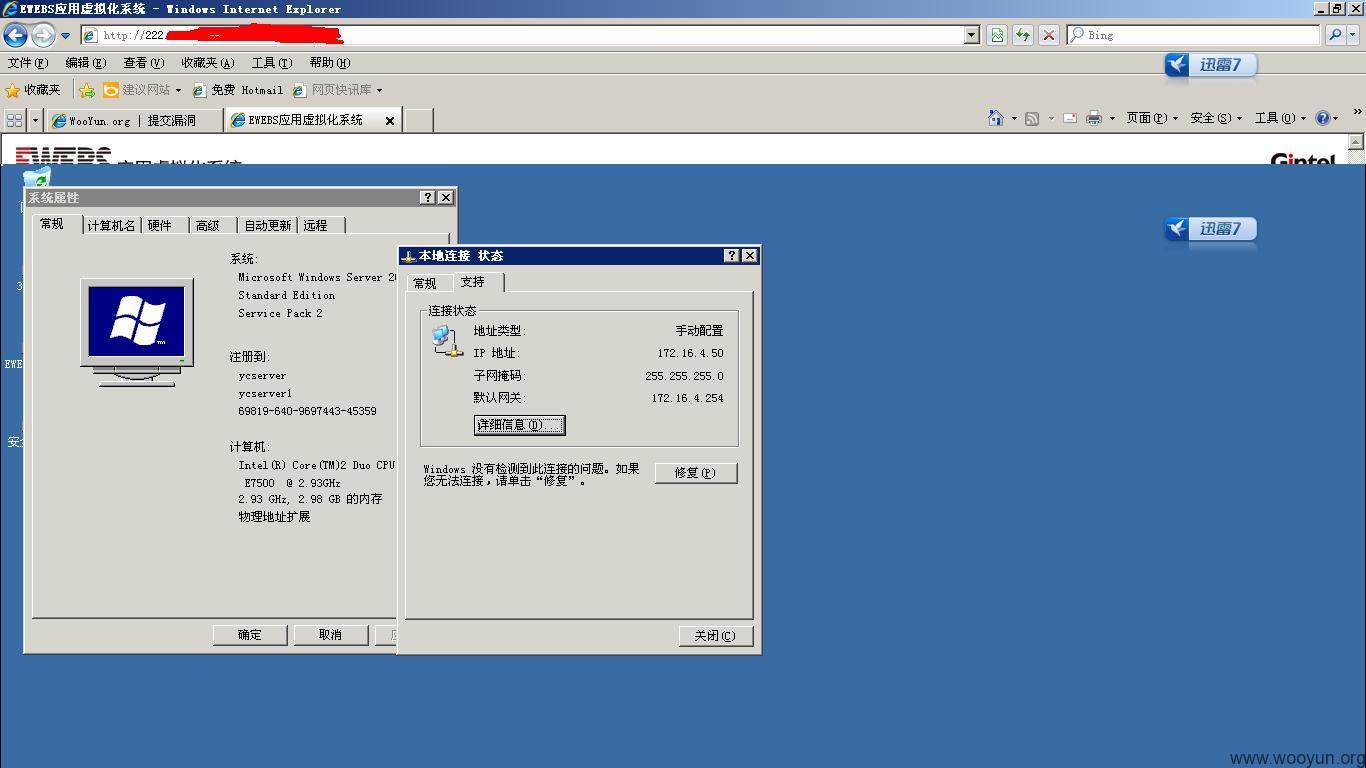Open the 查看(V) menu
The width and height of the screenshot is (1366, 768).
(144, 63)
